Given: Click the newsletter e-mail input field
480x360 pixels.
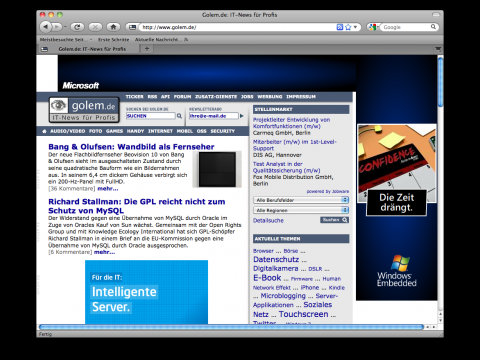Looking at the screenshot, I should [x=214, y=116].
